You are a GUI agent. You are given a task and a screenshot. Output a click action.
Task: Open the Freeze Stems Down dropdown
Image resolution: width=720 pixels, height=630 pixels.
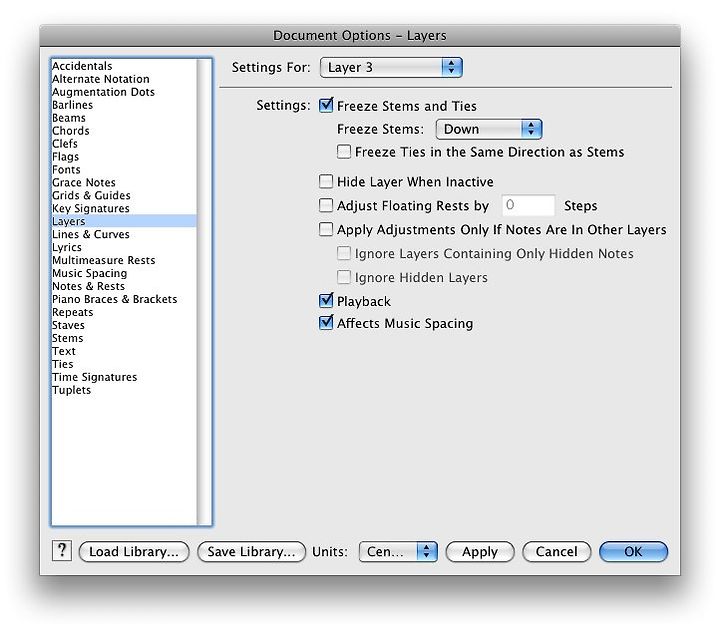click(489, 129)
